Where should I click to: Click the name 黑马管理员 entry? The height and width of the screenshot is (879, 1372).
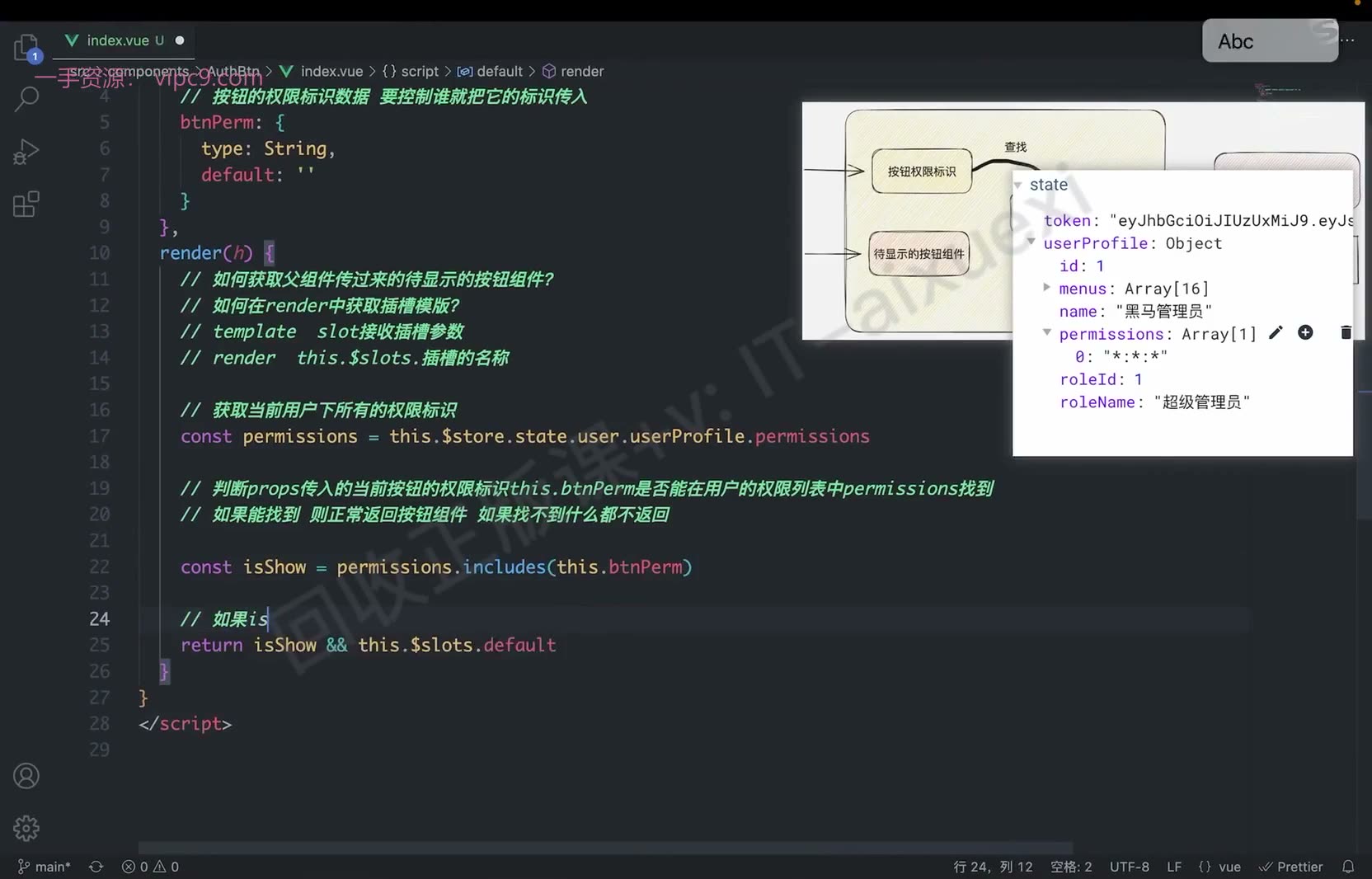click(x=1135, y=311)
